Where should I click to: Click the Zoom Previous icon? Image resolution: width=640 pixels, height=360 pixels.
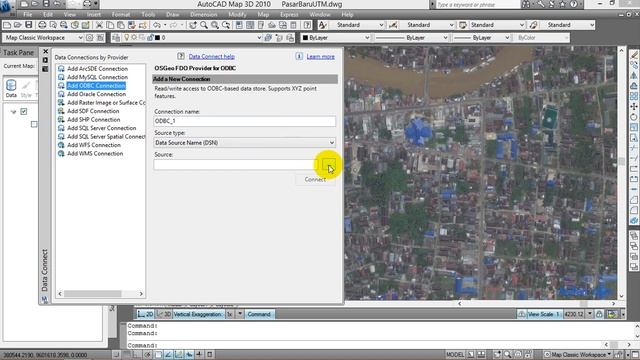226,25
